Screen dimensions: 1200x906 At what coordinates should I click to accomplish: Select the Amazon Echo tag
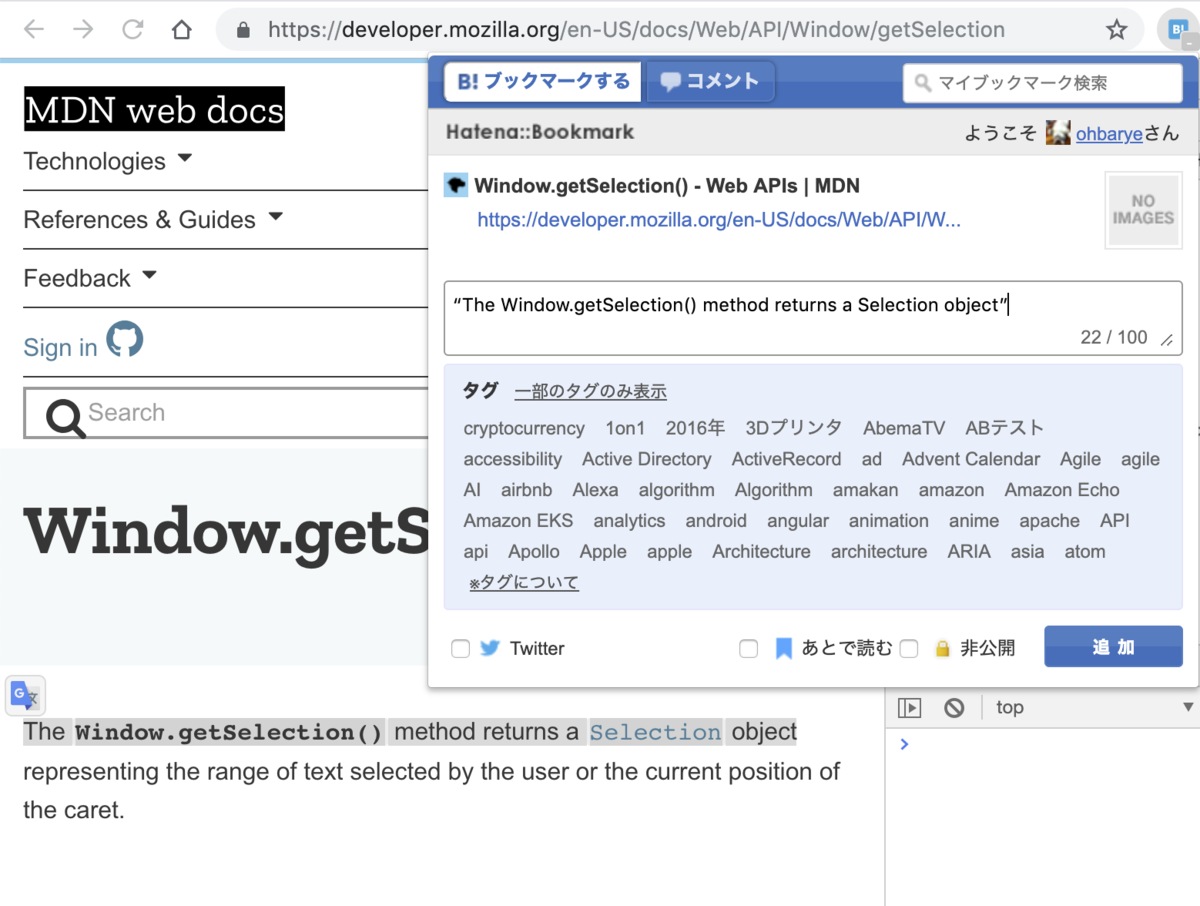click(1062, 490)
